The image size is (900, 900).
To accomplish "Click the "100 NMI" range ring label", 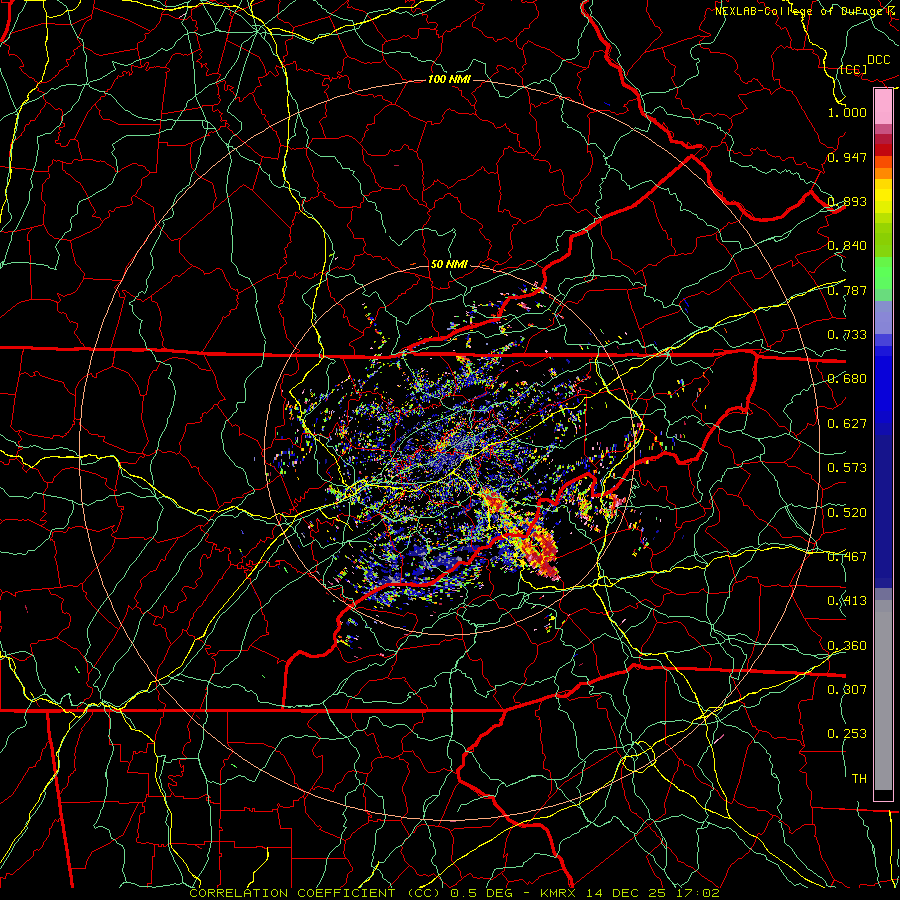I will (449, 79).
